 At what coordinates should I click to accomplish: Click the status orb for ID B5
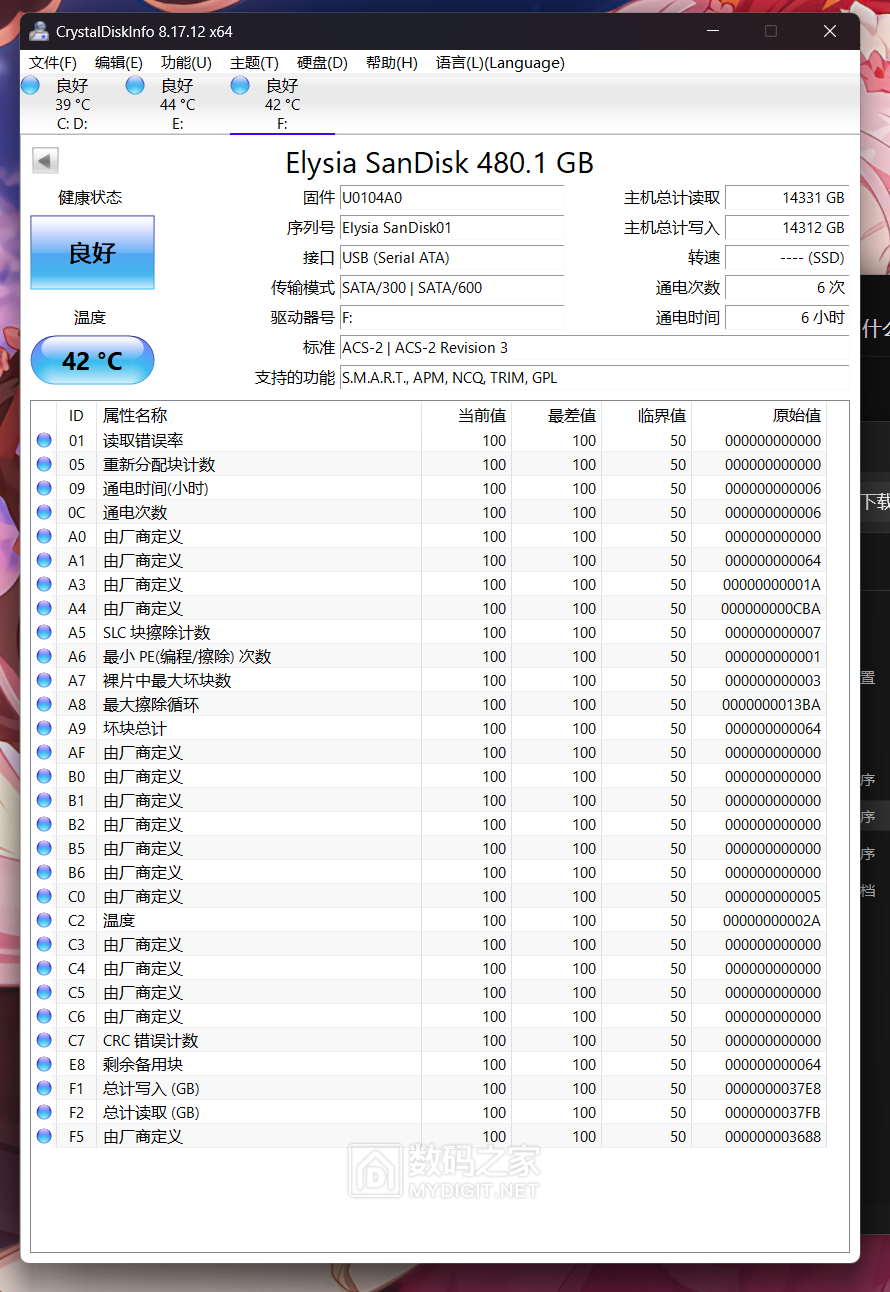click(x=44, y=848)
